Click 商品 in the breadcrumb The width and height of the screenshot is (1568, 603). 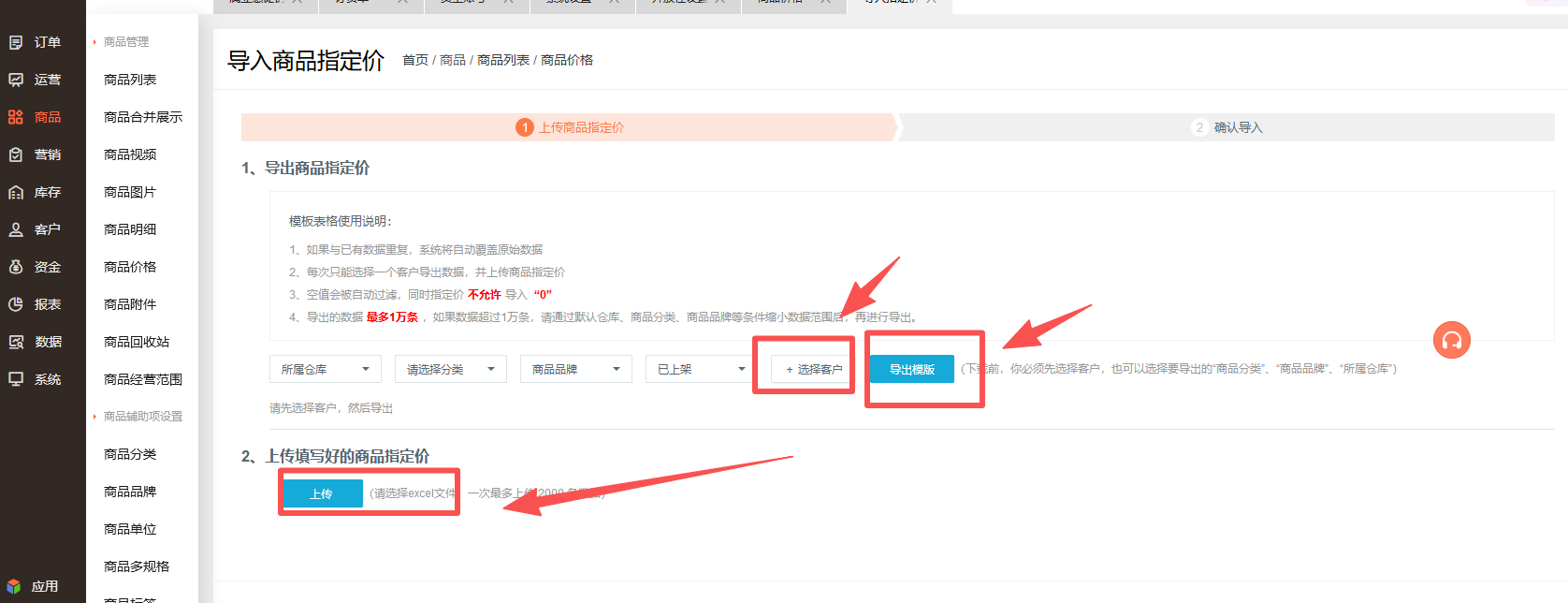pos(453,60)
